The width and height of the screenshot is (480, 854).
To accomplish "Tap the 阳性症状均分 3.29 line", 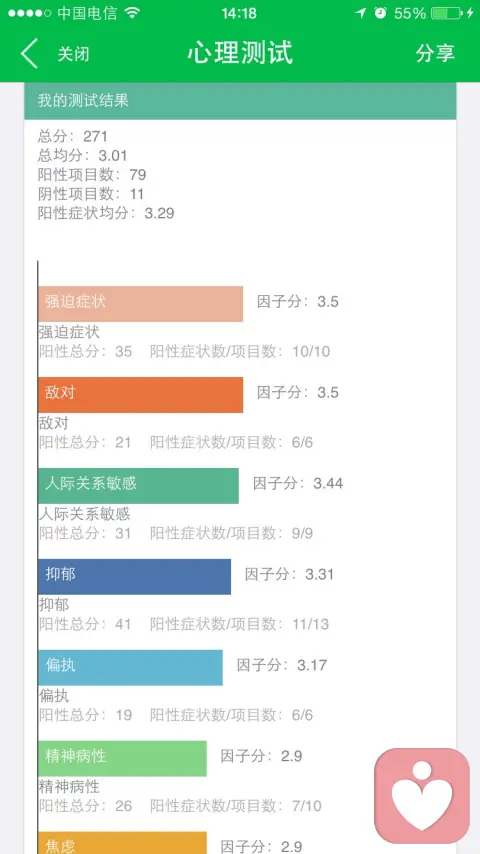I will coord(106,213).
